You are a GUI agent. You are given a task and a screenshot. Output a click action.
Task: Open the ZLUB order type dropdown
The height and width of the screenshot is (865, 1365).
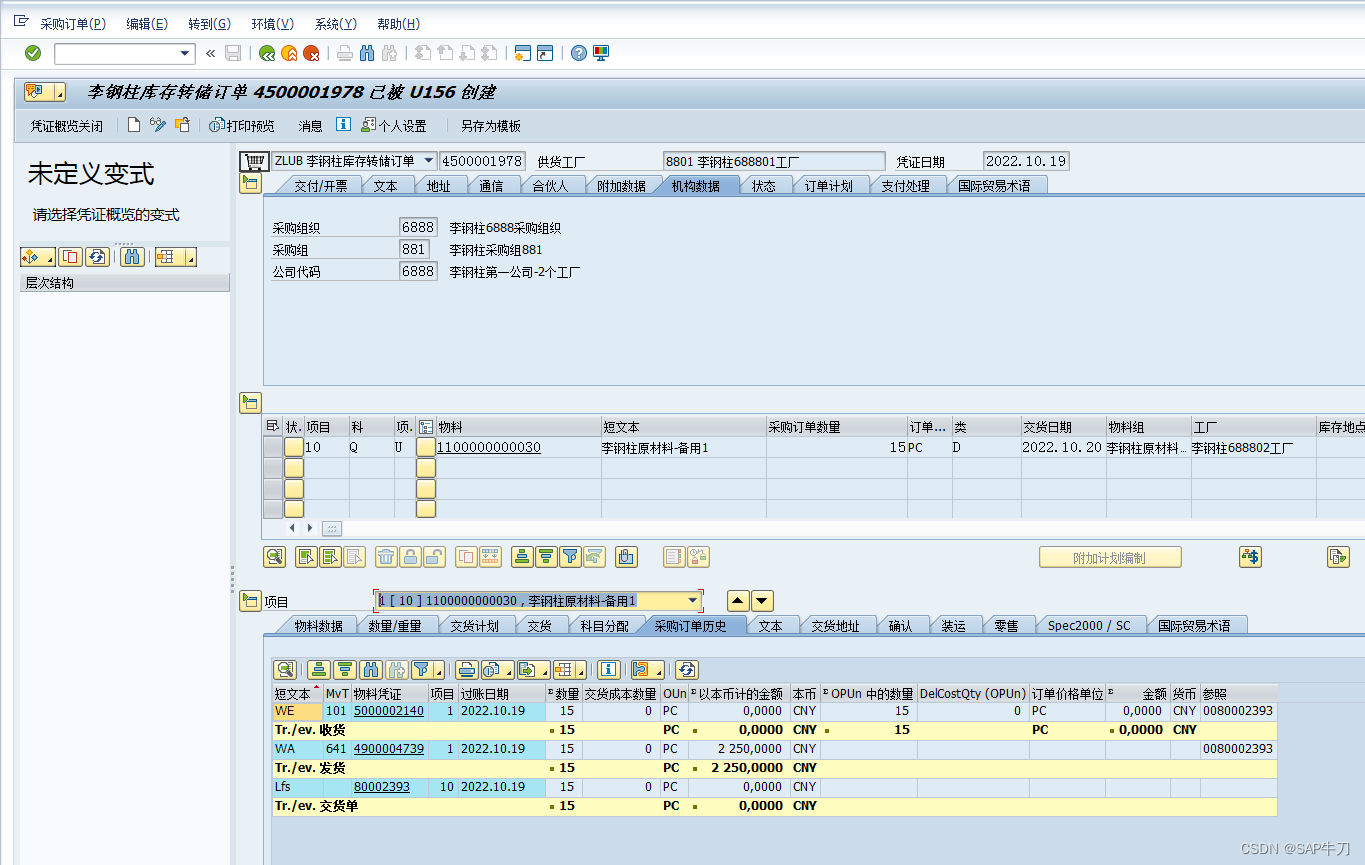429,161
